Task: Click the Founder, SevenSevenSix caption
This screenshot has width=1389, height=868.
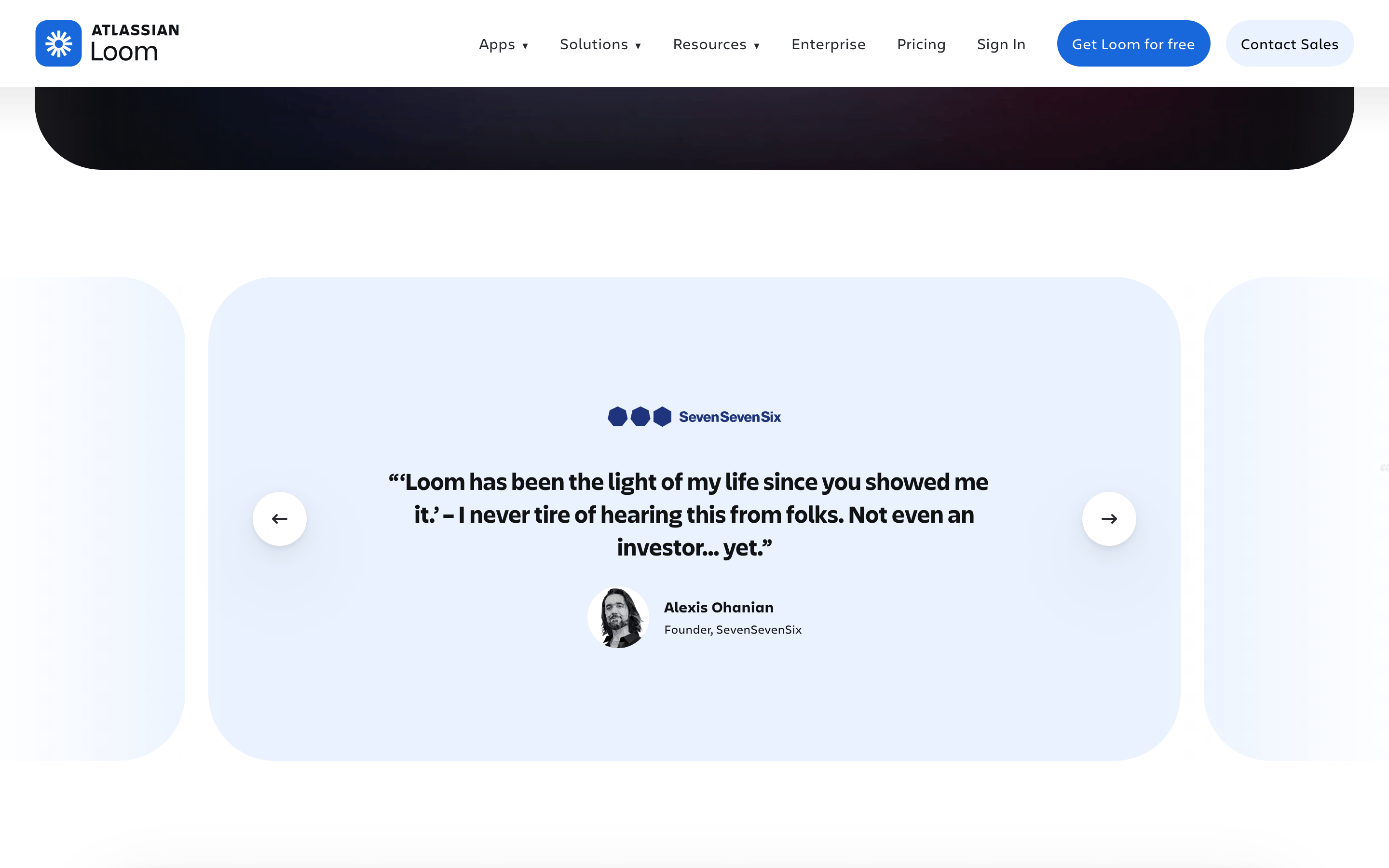Action: coord(733,630)
